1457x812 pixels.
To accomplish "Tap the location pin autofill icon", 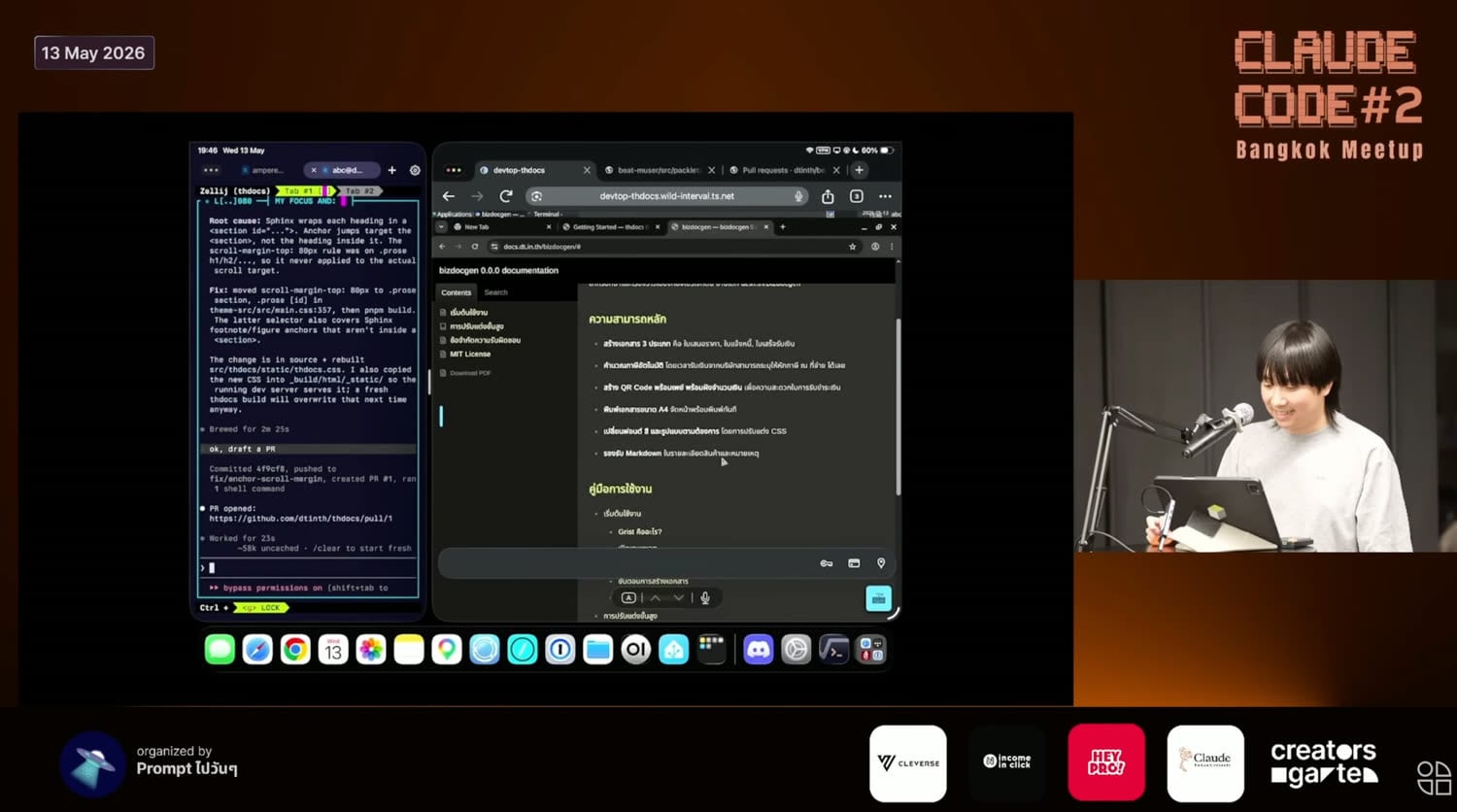I will [x=881, y=563].
